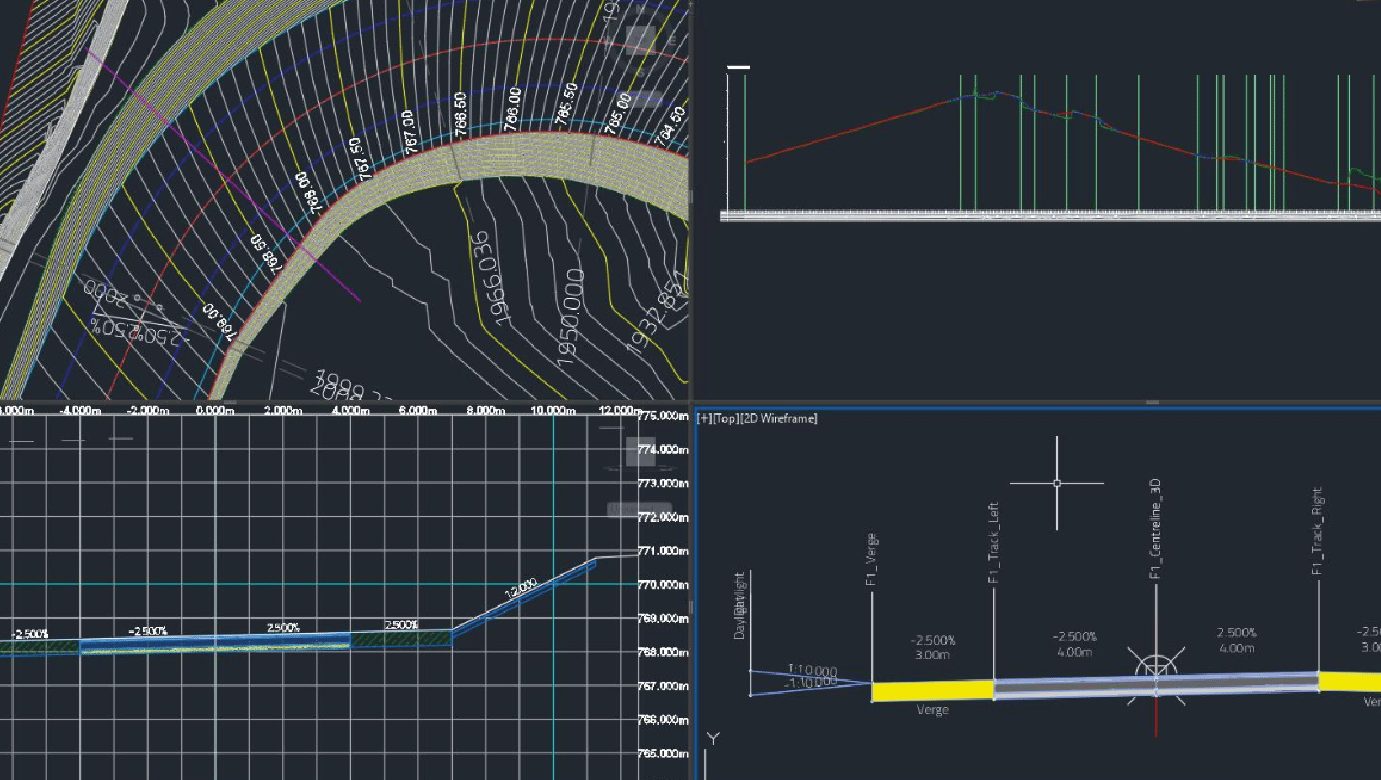
Task: Click the ViewCube in the plan viewport
Action: (641, 40)
